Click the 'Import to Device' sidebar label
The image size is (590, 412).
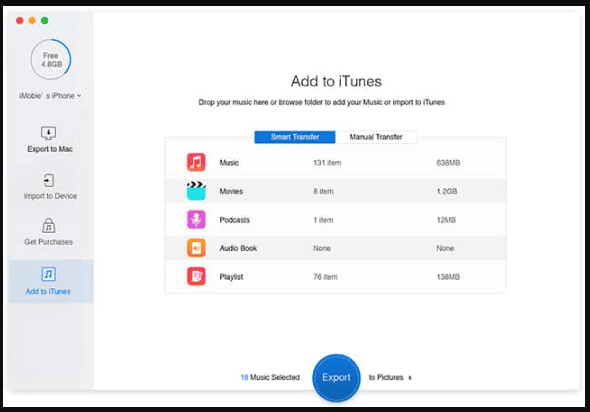pos(50,196)
